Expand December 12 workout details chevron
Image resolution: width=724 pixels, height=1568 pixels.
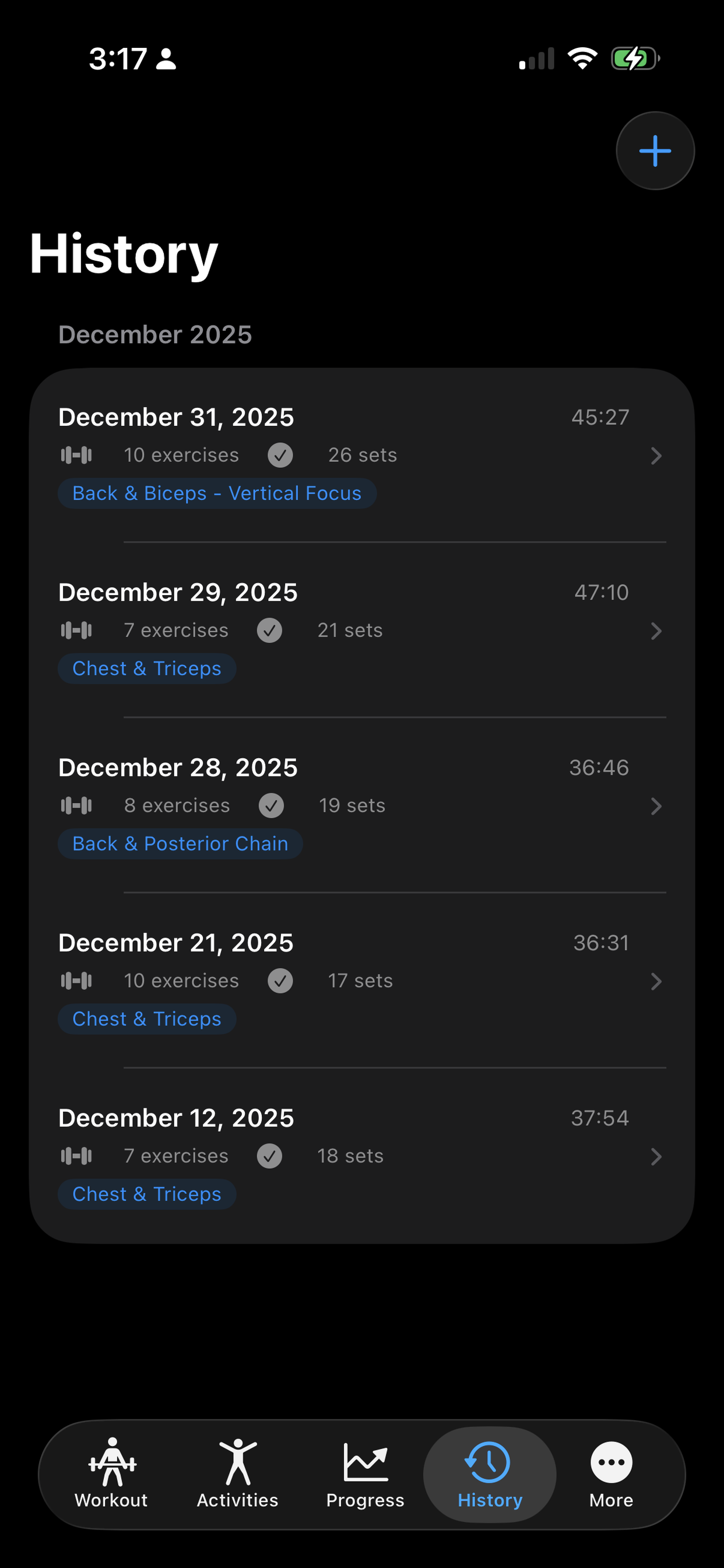(x=656, y=1157)
